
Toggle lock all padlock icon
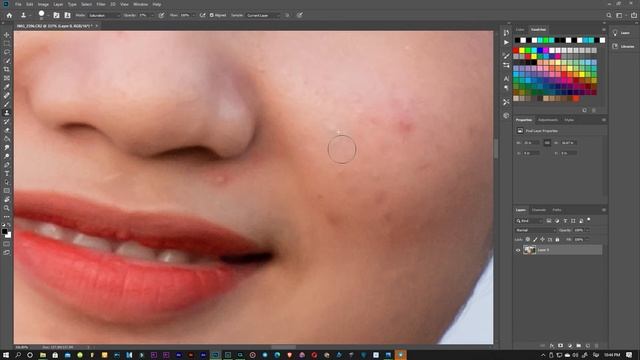[x=557, y=240]
